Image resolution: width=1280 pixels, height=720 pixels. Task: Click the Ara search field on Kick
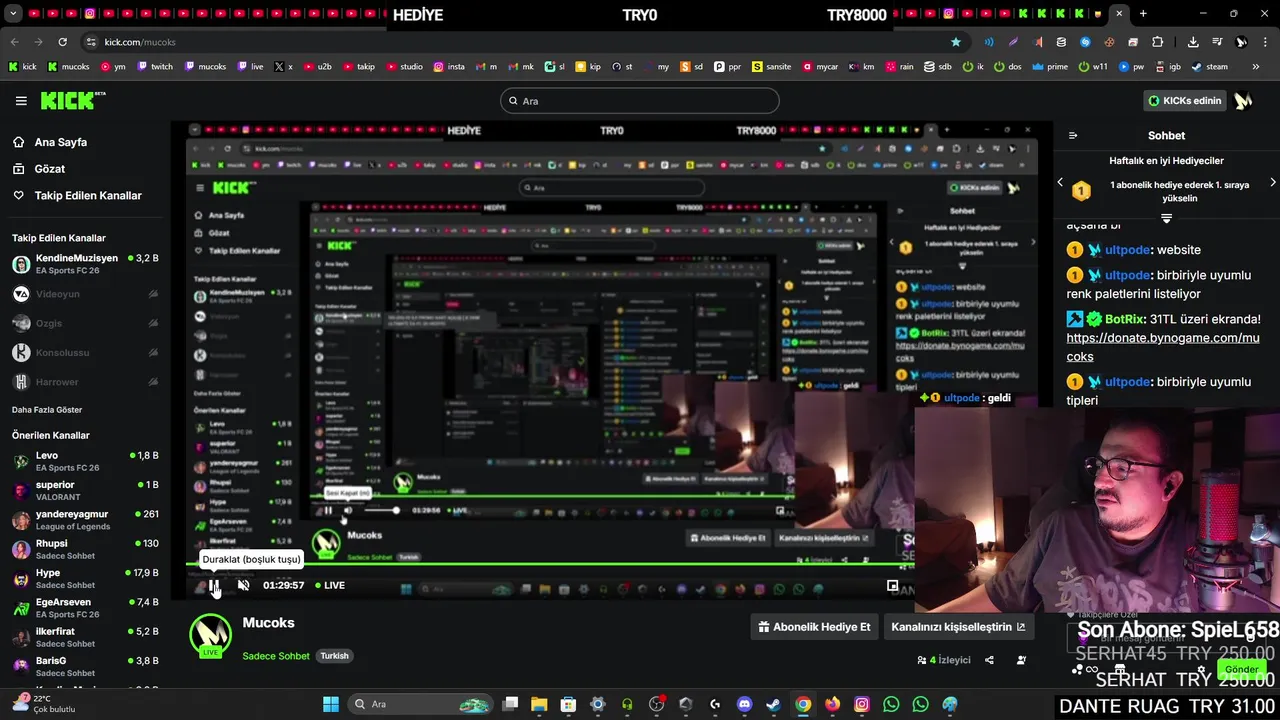(640, 101)
